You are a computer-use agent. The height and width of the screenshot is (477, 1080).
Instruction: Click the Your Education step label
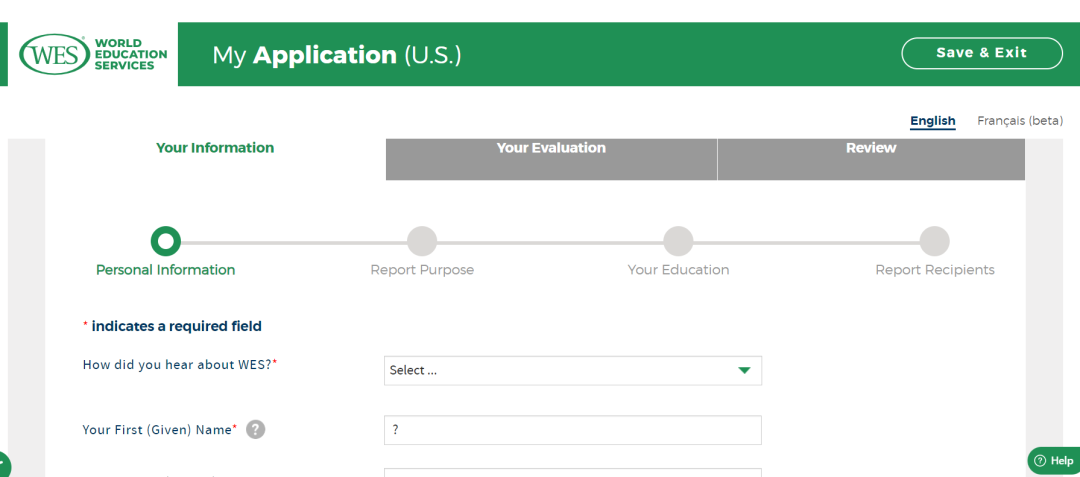click(x=678, y=270)
